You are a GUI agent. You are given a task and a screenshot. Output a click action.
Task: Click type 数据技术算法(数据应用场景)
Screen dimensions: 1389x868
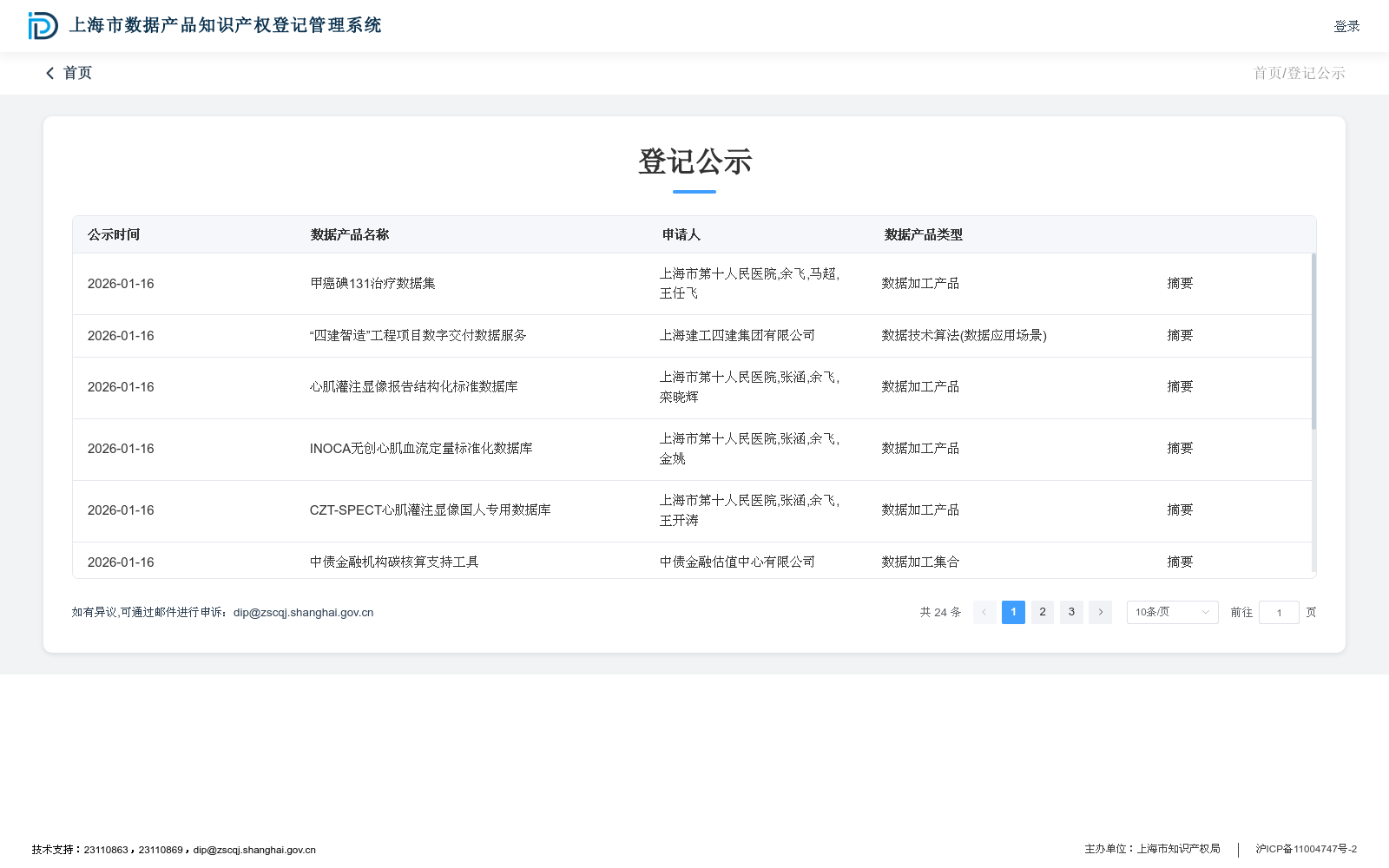964,336
